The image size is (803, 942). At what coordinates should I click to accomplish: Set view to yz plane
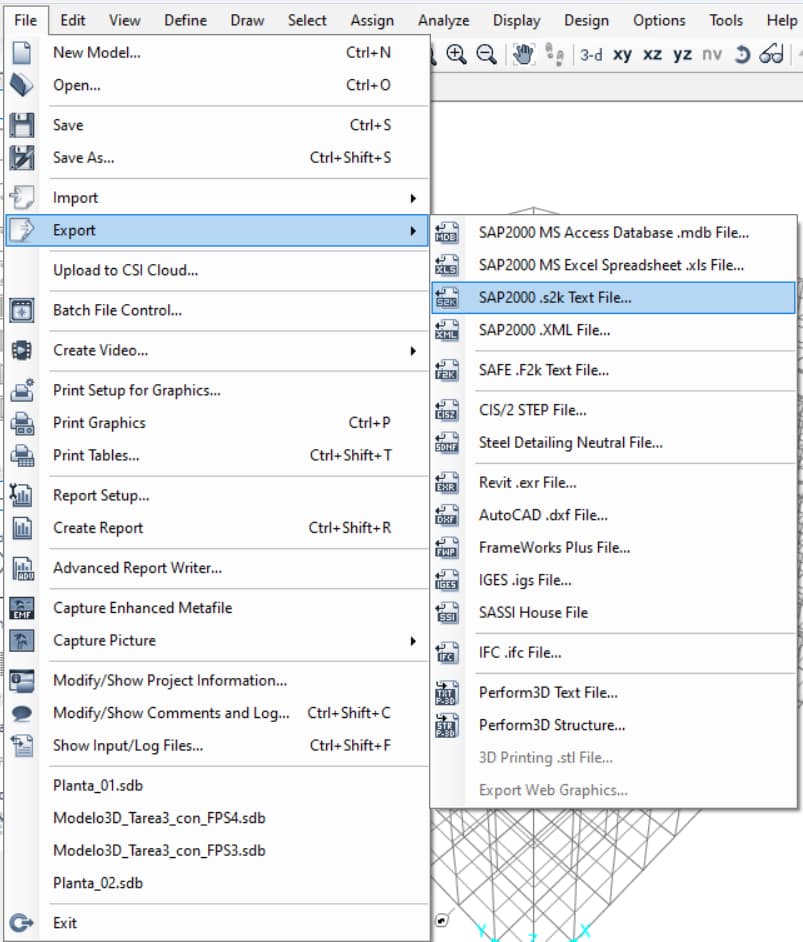682,55
